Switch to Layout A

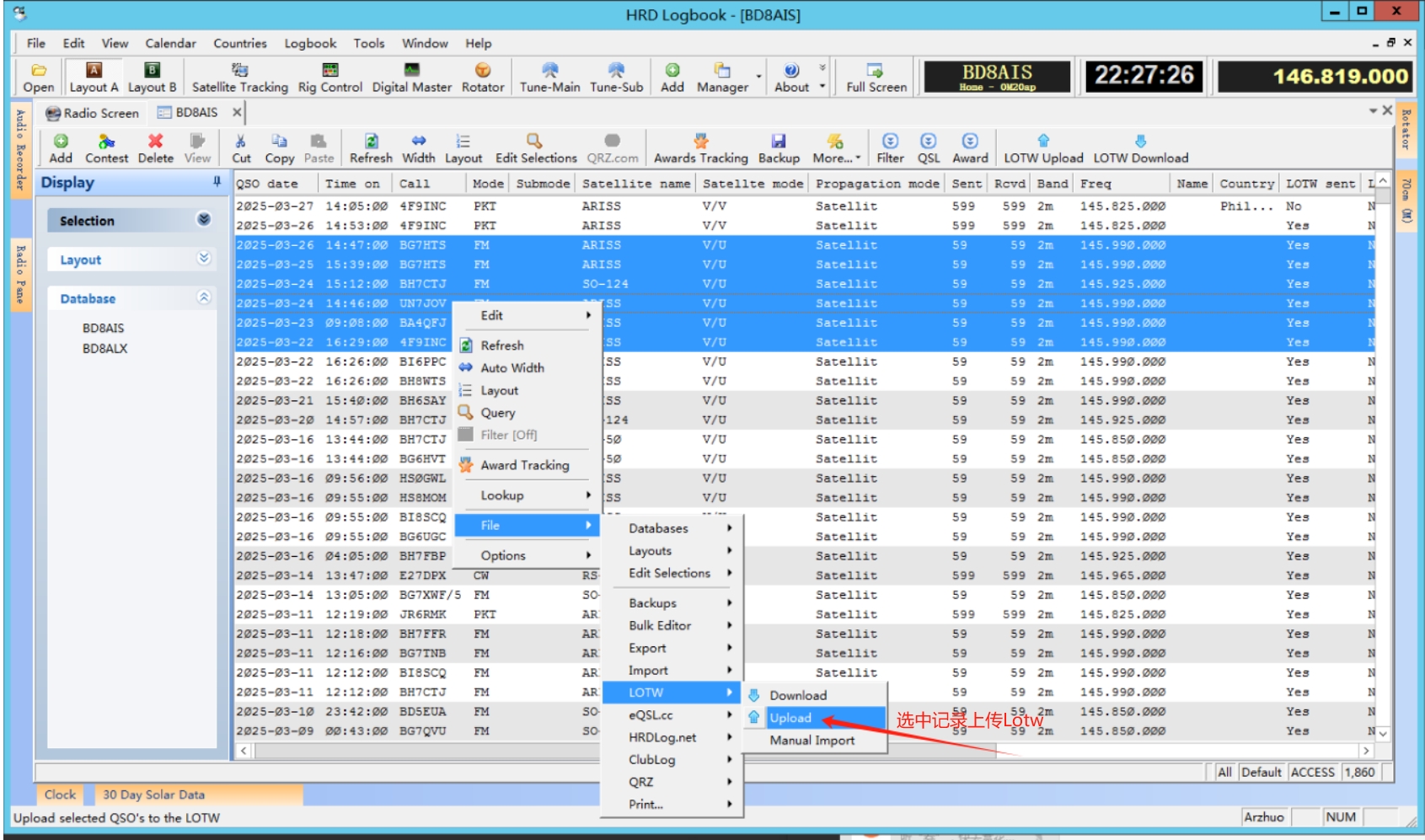pyautogui.click(x=94, y=78)
